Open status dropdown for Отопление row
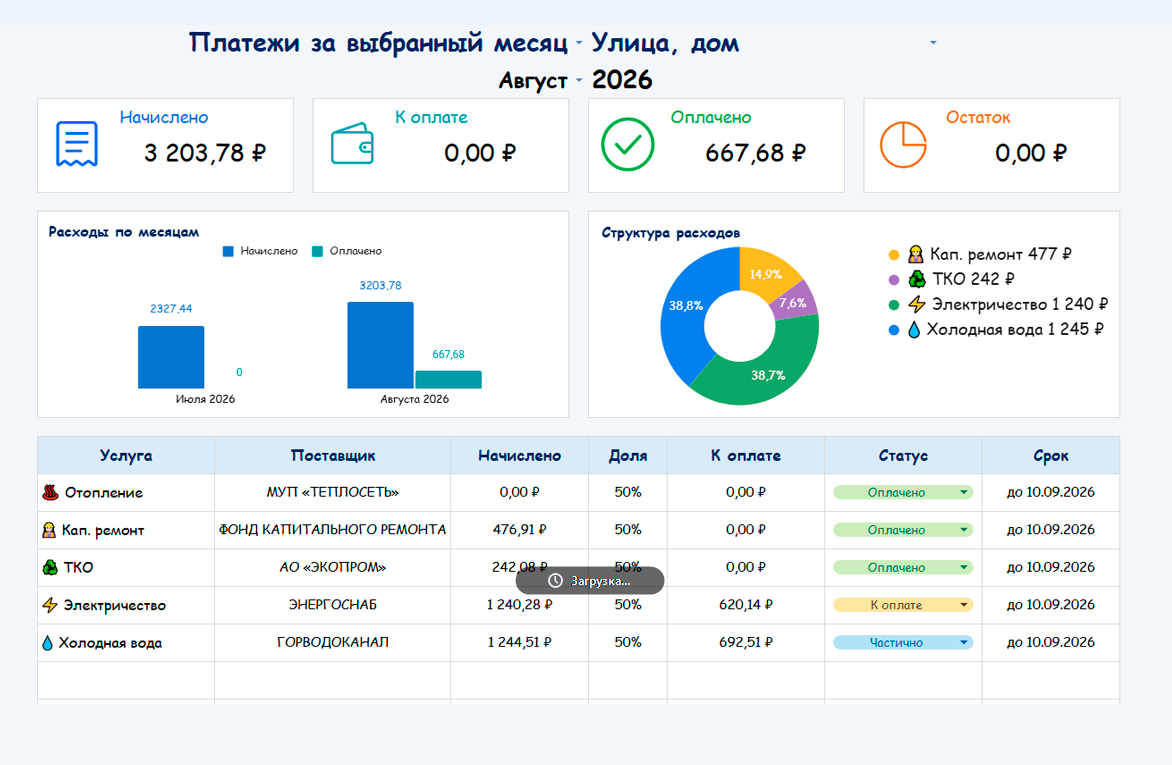 tap(963, 492)
